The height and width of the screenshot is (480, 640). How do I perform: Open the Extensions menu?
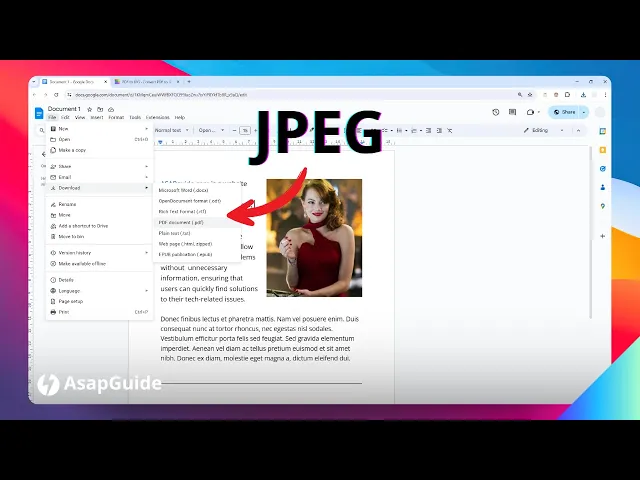[158, 118]
